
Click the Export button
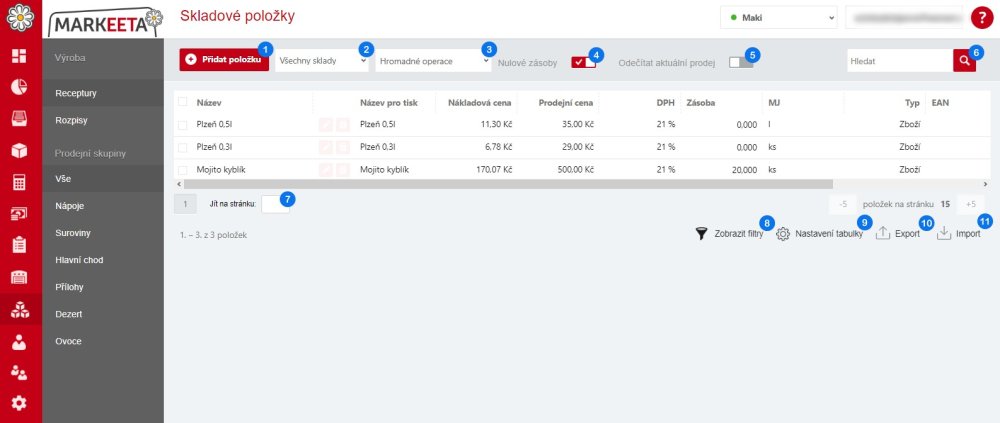[898, 234]
